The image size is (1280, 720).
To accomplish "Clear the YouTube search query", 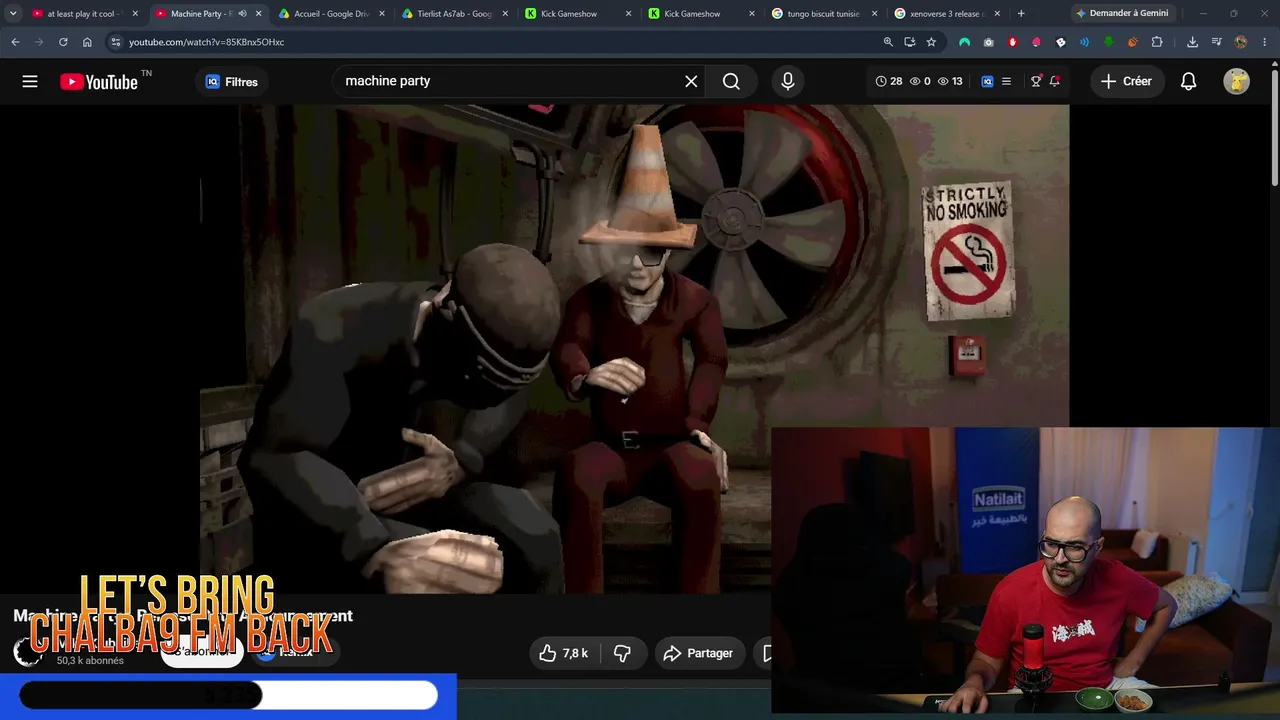I will [x=691, y=82].
